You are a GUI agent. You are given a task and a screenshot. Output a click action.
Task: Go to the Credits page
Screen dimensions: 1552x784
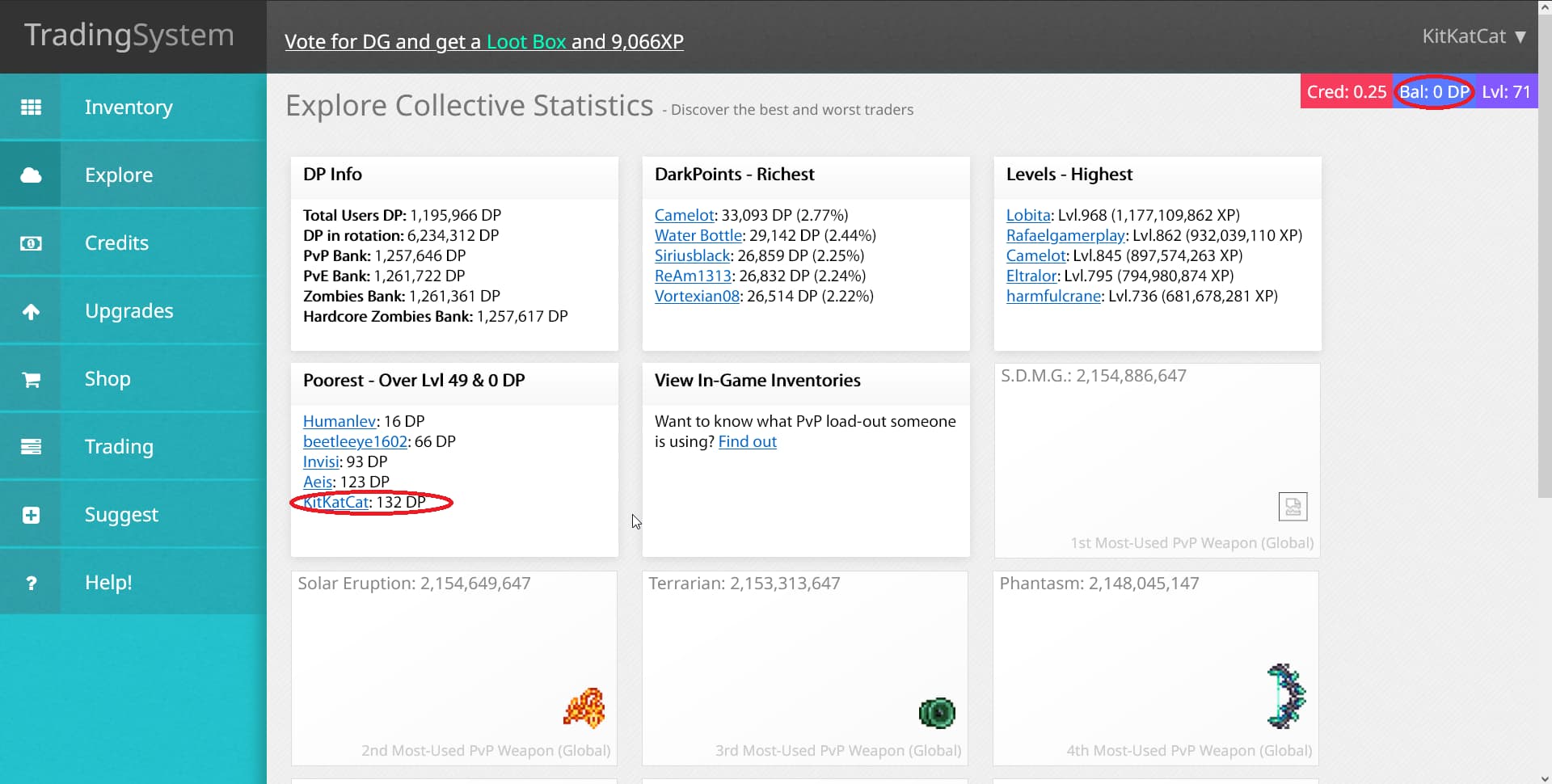point(133,243)
